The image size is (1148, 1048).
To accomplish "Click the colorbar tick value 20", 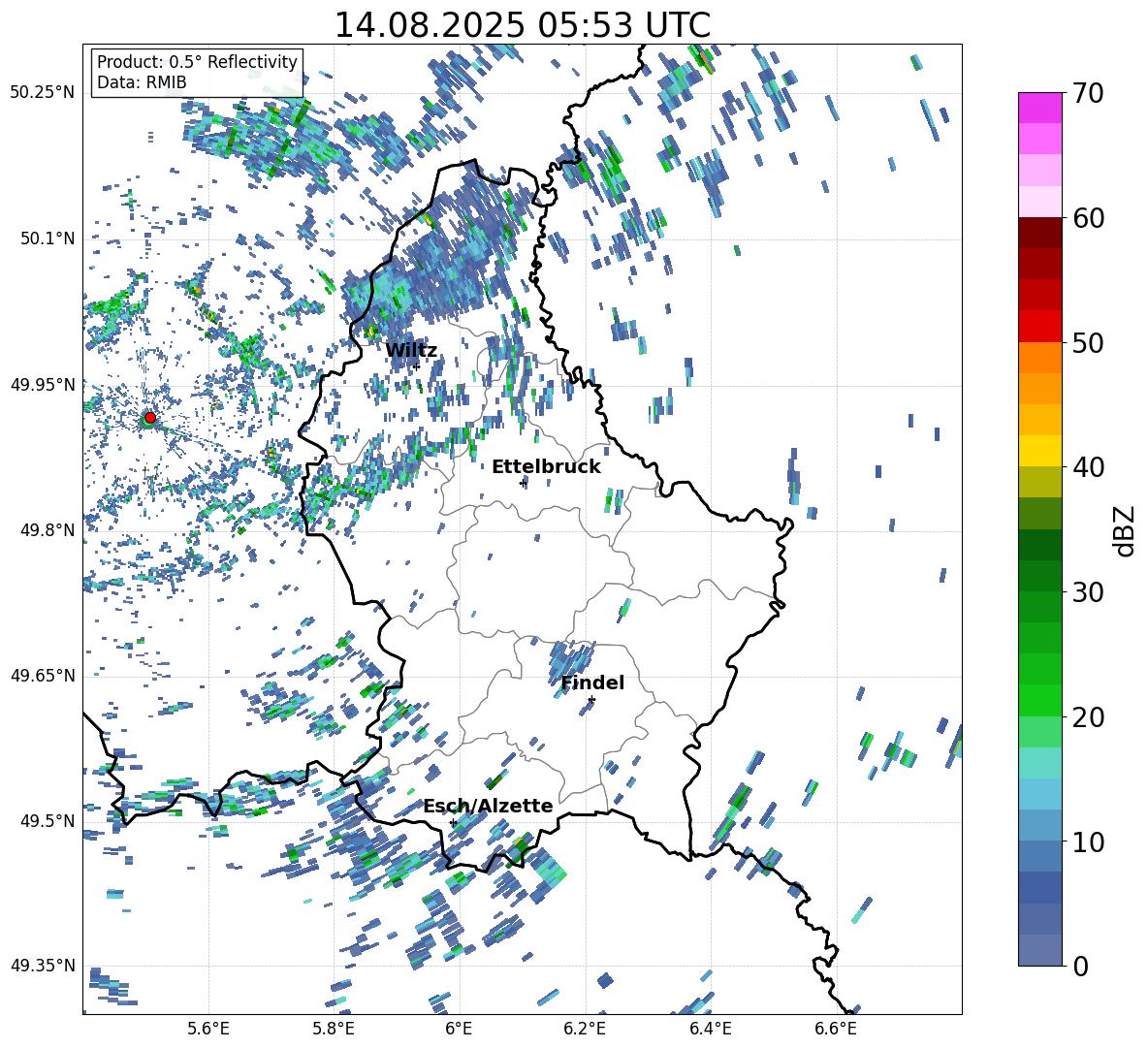I will (x=1089, y=716).
